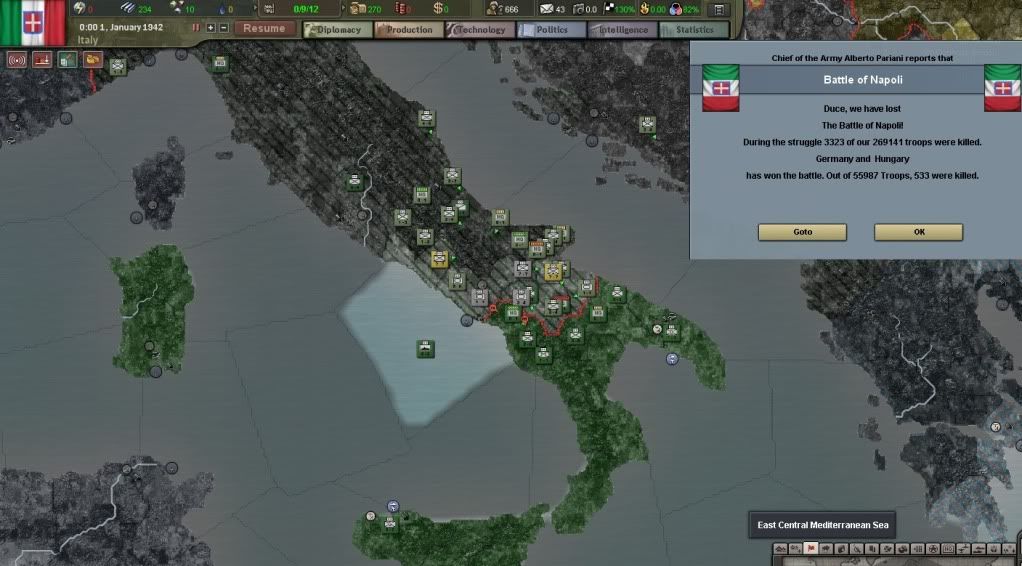Click the Goto button in battle report

(x=802, y=232)
